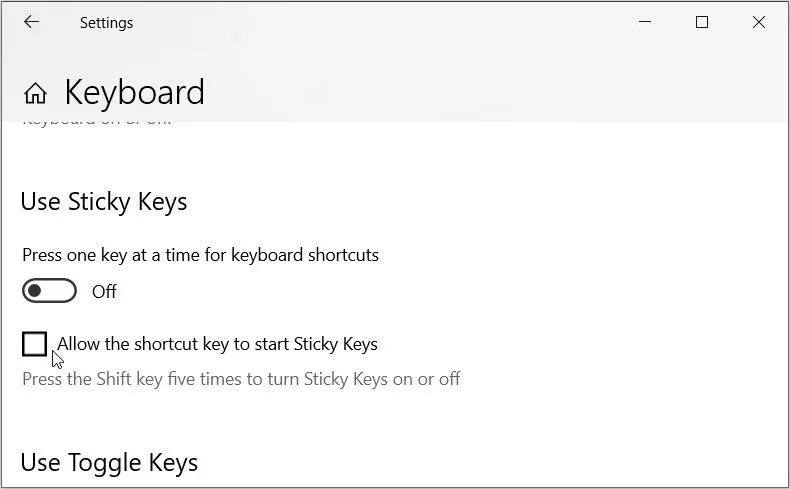This screenshot has width=790, height=489.
Task: Minimize the Settings window
Action: 645,22
